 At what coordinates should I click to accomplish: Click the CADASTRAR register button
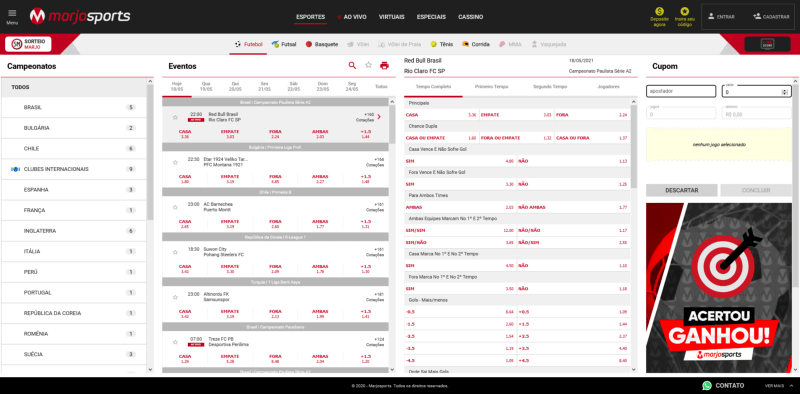pyautogui.click(x=771, y=17)
